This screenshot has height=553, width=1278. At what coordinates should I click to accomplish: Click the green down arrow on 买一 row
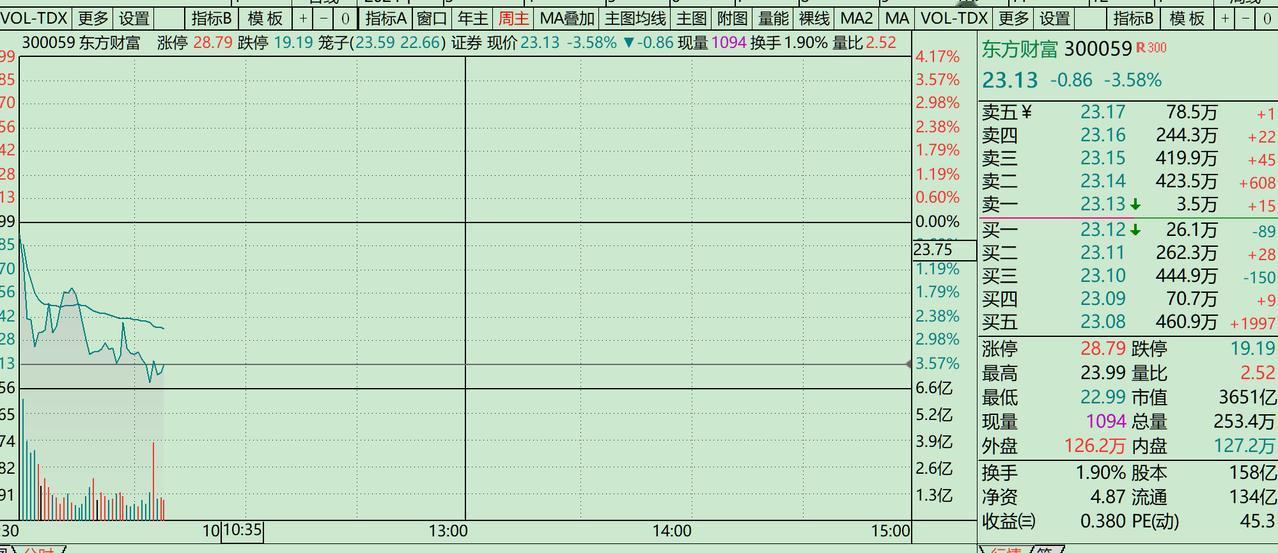1136,230
